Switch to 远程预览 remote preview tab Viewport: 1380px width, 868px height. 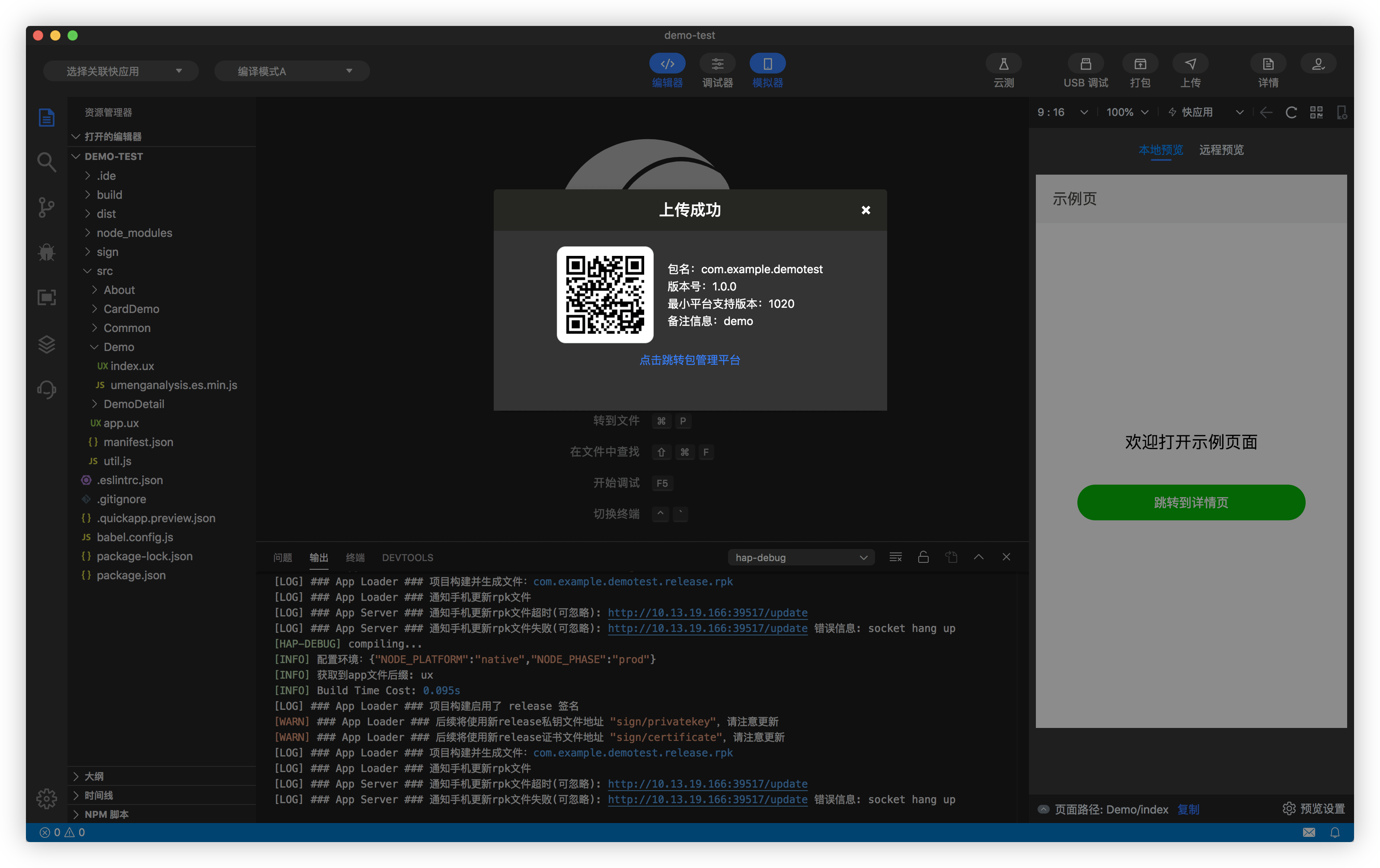click(1221, 150)
